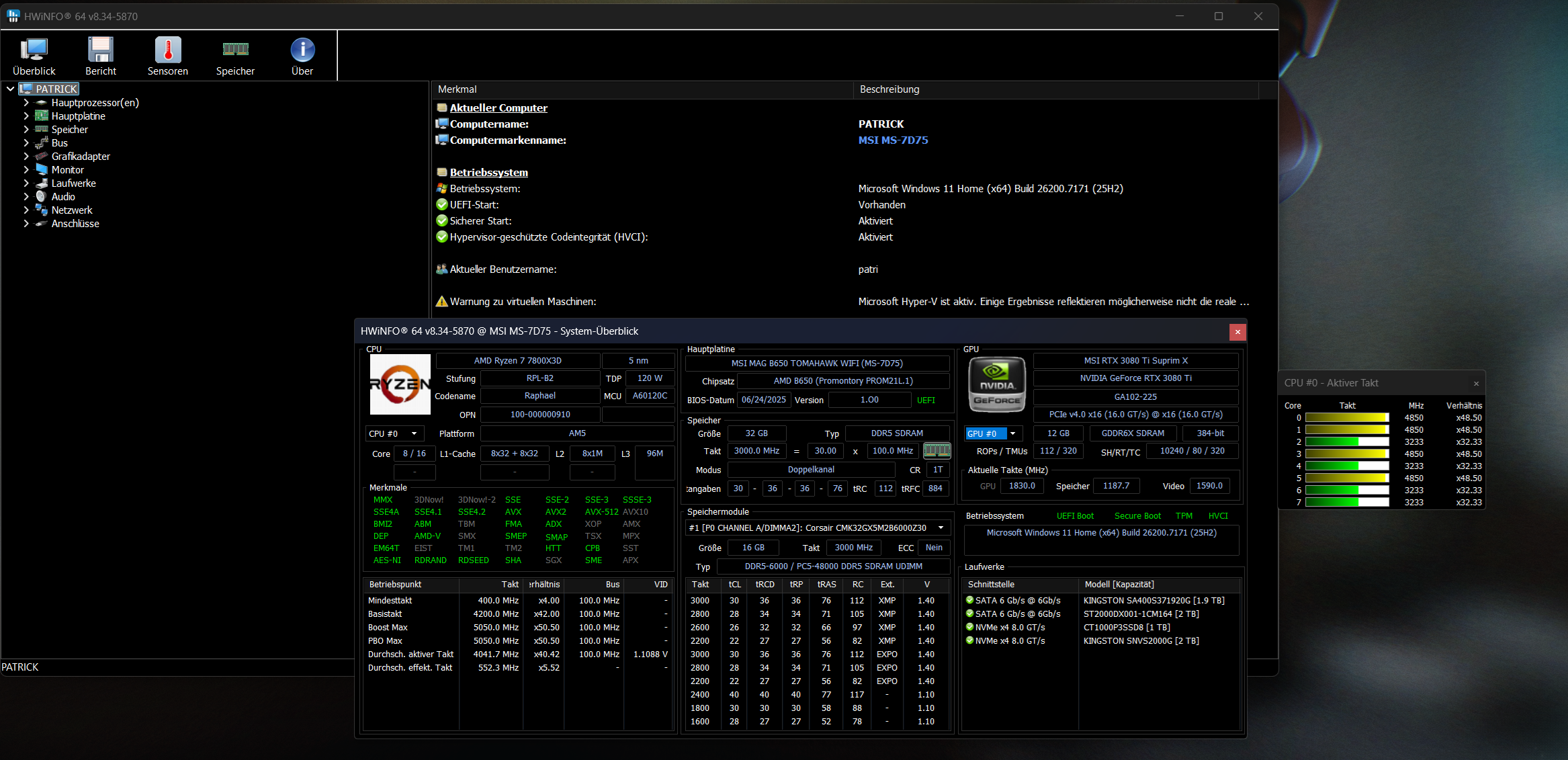The image size is (1568, 760).
Task: Select Netzwerk in the device tree
Action: click(x=72, y=210)
